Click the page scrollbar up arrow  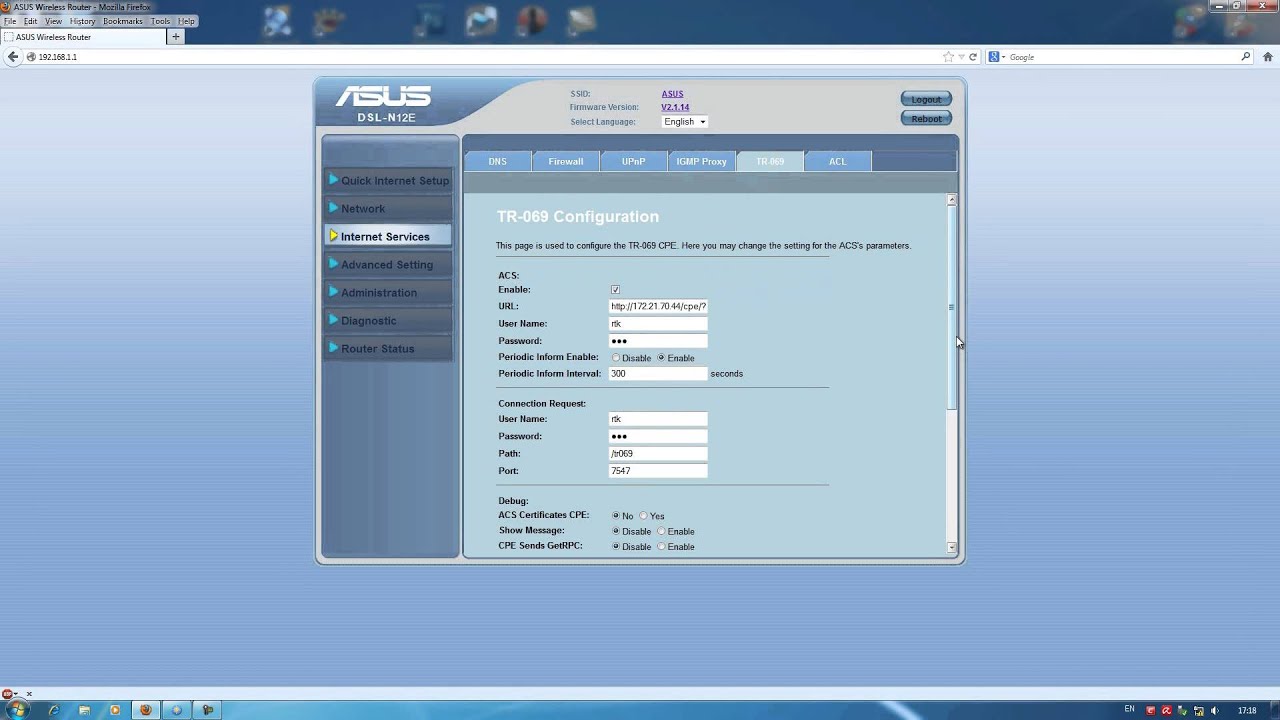(x=952, y=200)
